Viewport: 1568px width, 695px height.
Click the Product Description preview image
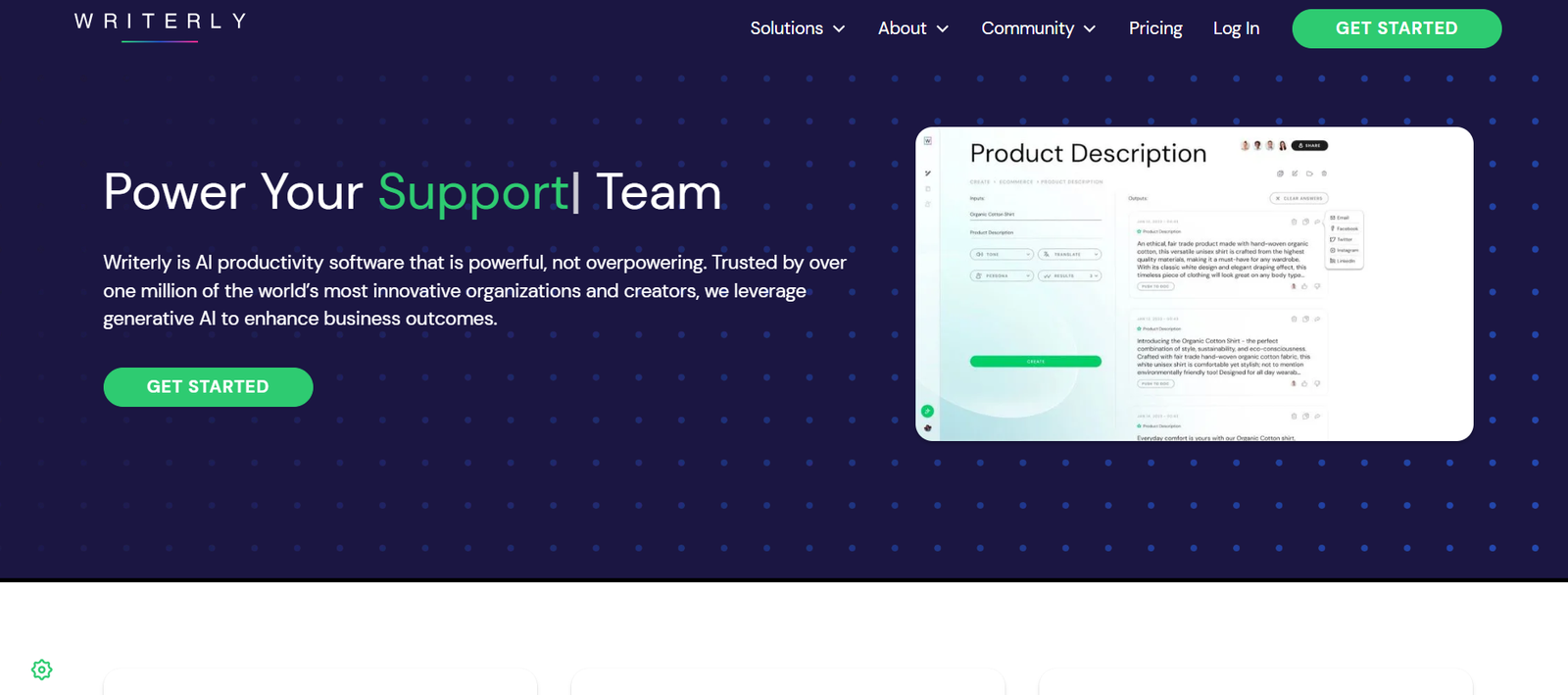point(1195,284)
